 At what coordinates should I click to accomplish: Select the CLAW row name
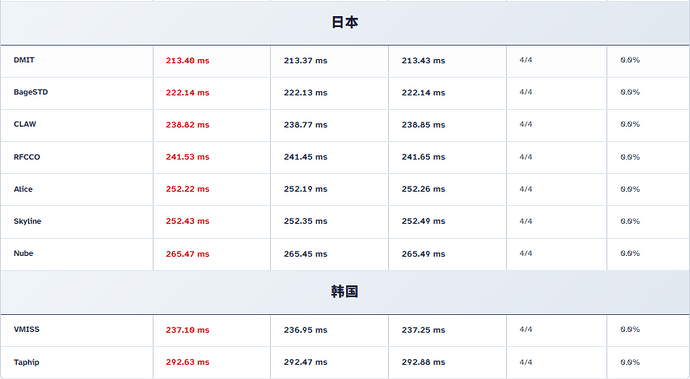pos(25,124)
